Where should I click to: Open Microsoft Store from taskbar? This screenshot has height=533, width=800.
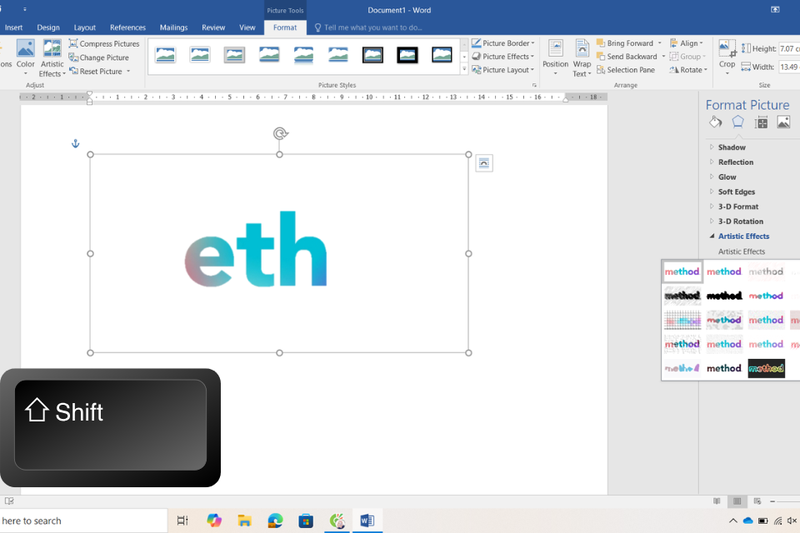pos(306,521)
